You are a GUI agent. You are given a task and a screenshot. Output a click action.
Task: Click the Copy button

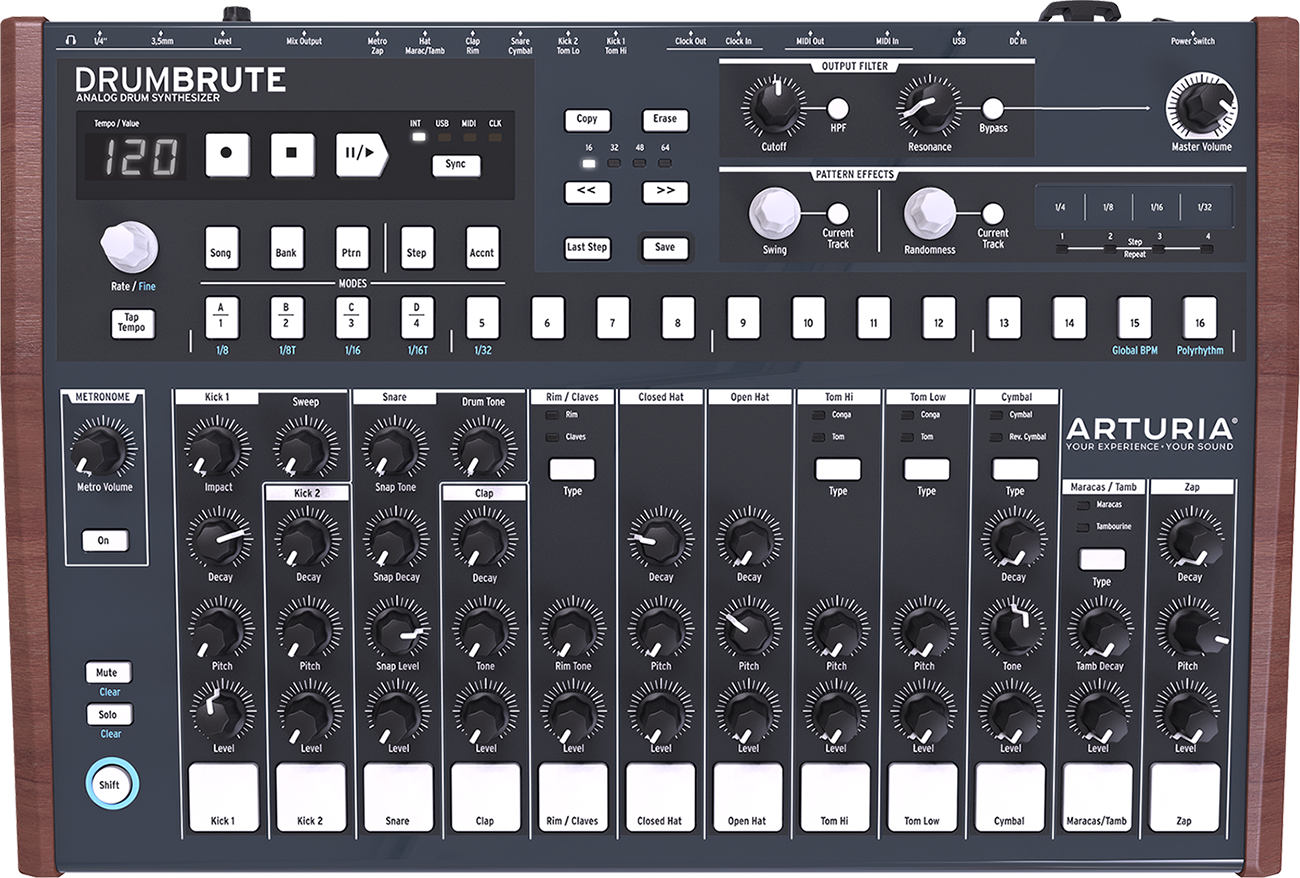point(587,120)
